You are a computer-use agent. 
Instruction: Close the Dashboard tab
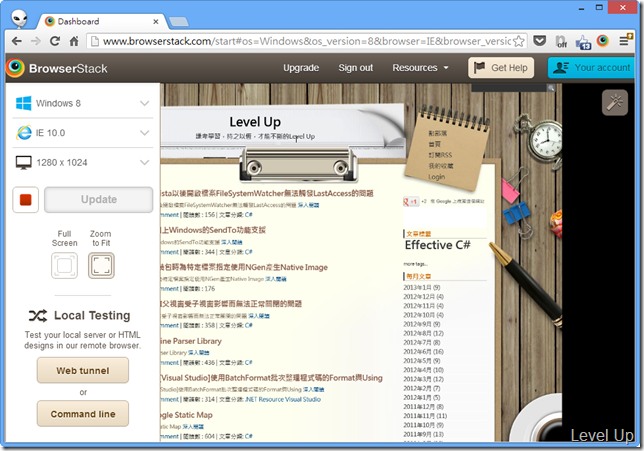pos(156,21)
